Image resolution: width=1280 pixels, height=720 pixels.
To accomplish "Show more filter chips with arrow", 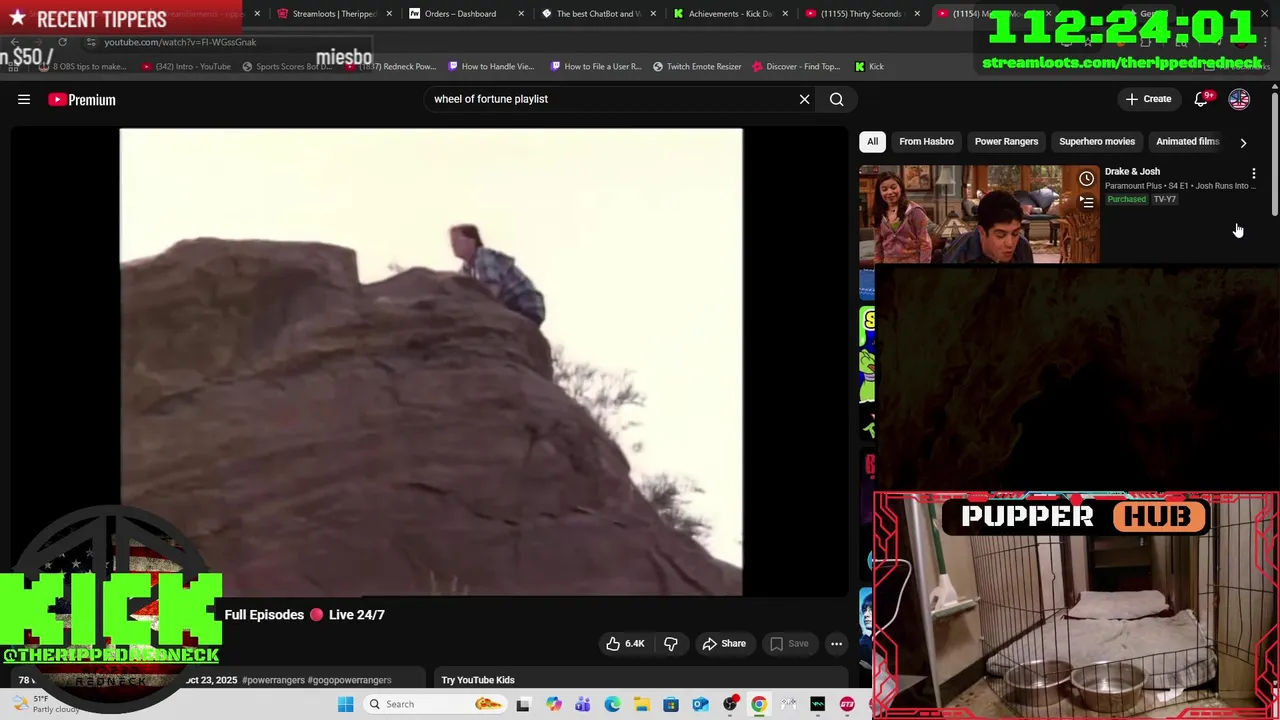I will point(1243,142).
